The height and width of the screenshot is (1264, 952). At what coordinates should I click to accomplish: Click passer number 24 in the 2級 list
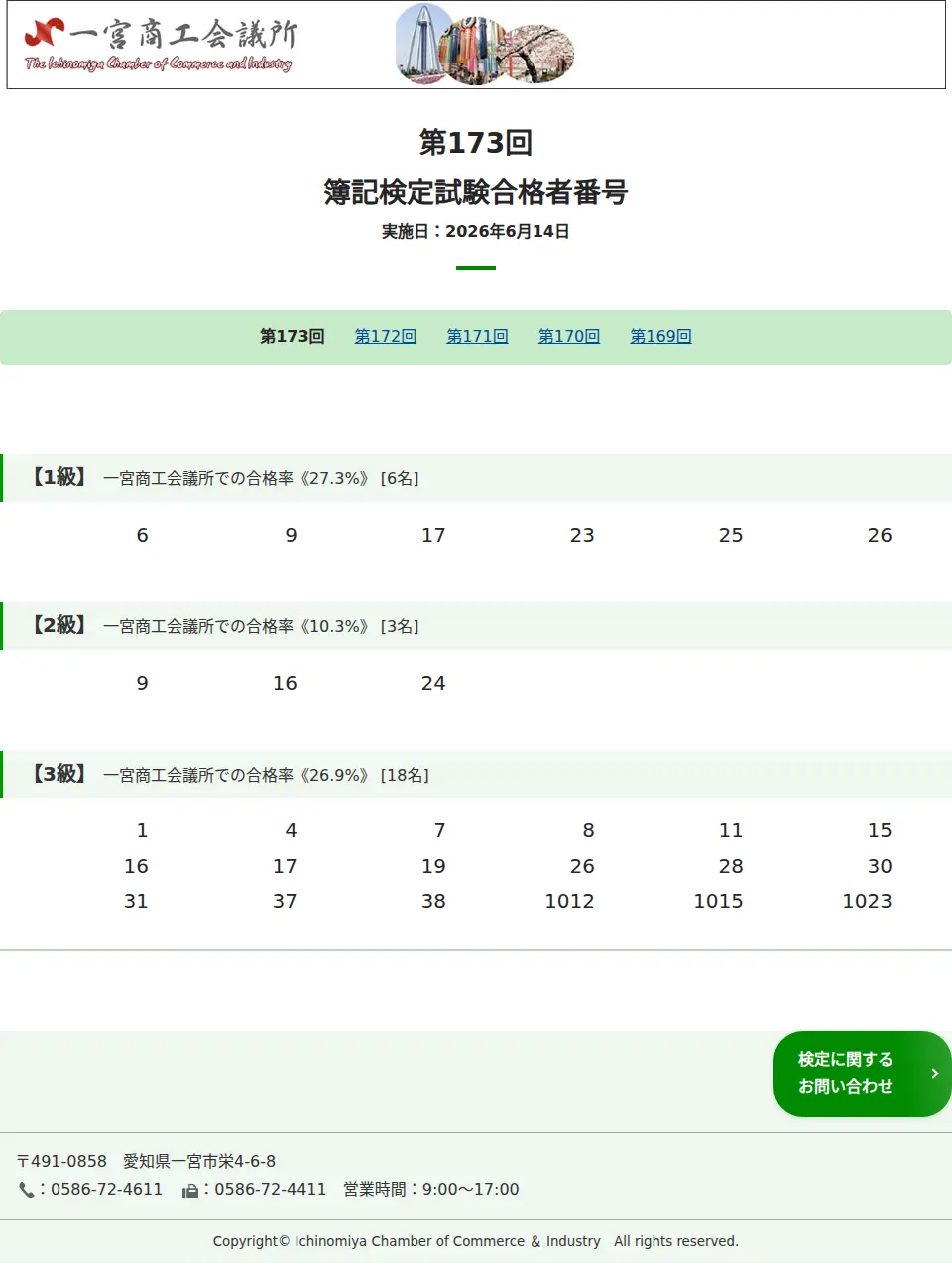(433, 683)
